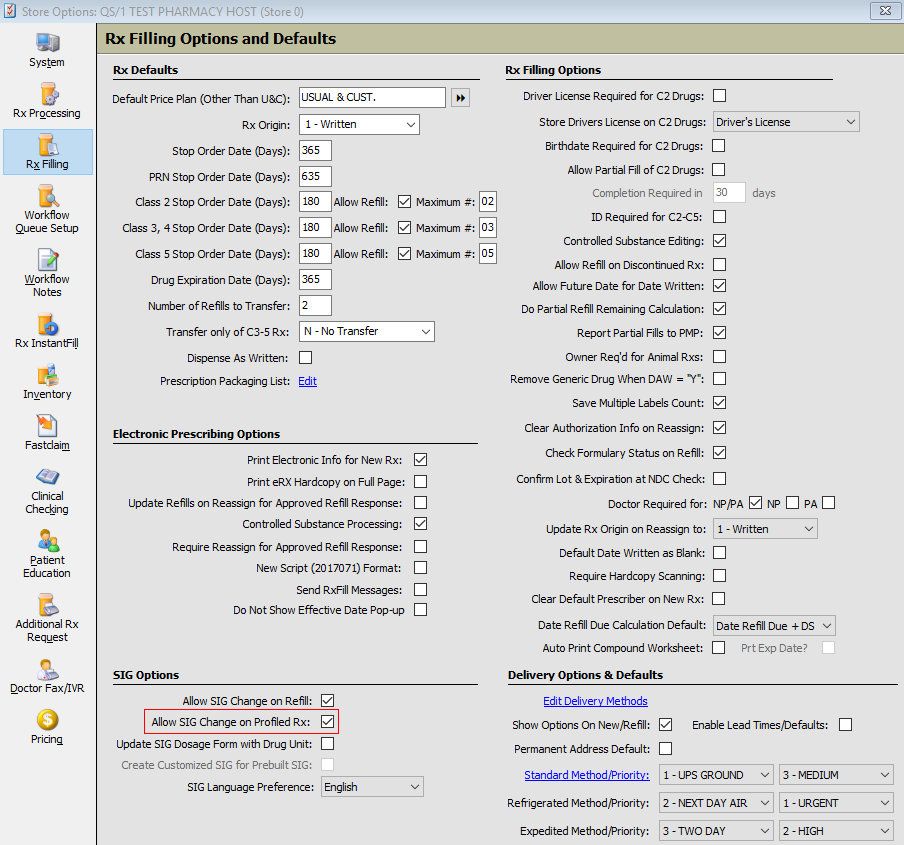This screenshot has height=845, width=904.
Task: Enable Require Hardcopy Scanning checkbox
Action: [x=720, y=575]
